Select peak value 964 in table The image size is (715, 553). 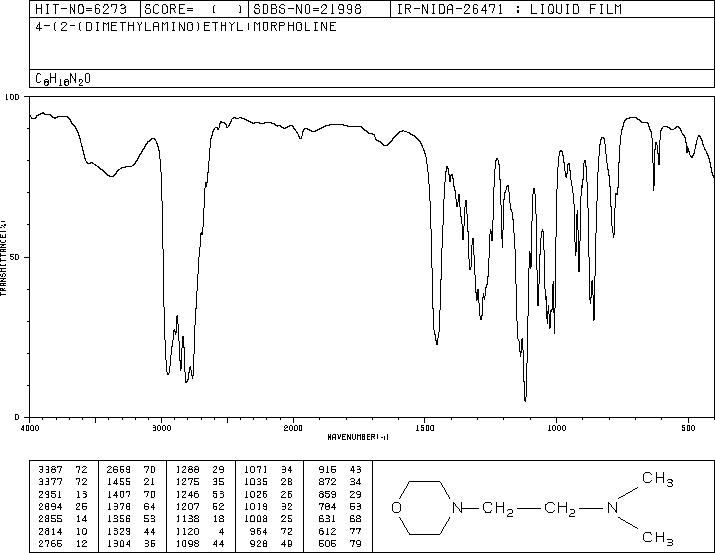pos(259,532)
